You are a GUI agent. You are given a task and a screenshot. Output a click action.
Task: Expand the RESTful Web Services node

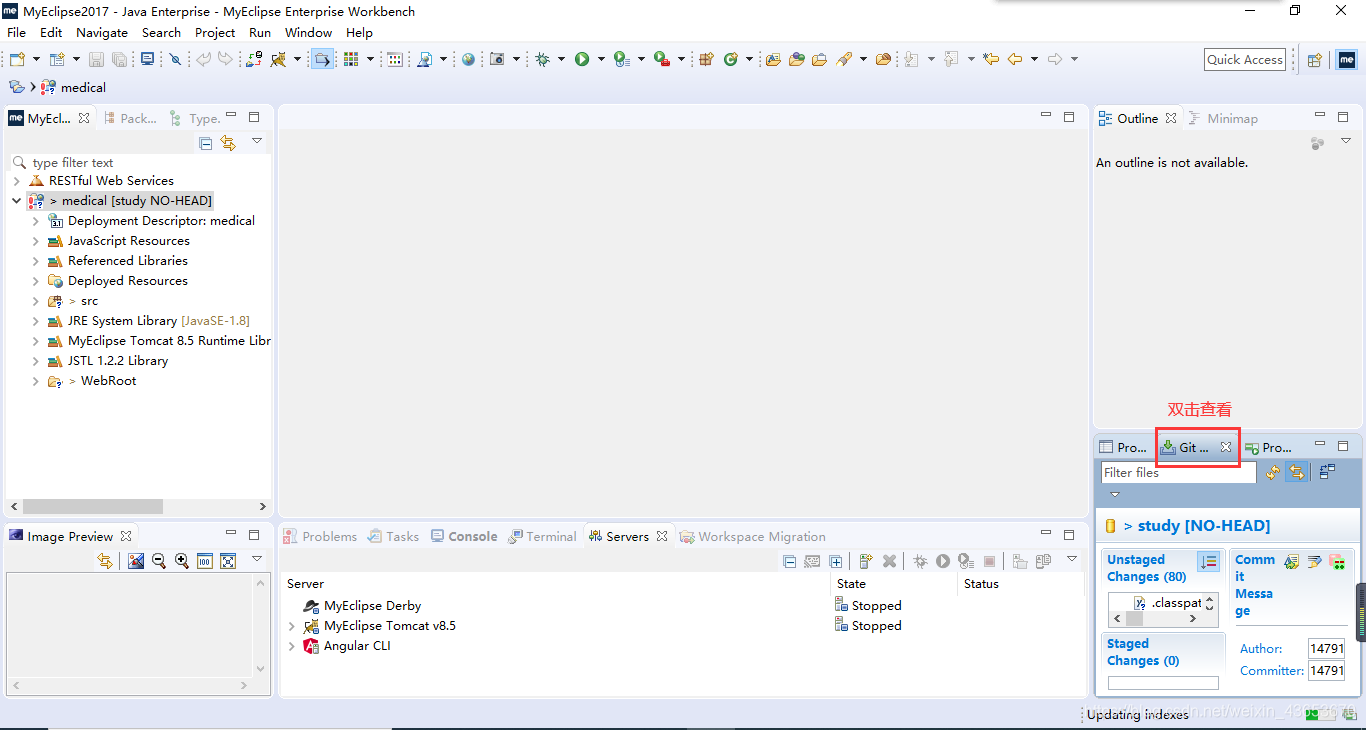pos(17,181)
